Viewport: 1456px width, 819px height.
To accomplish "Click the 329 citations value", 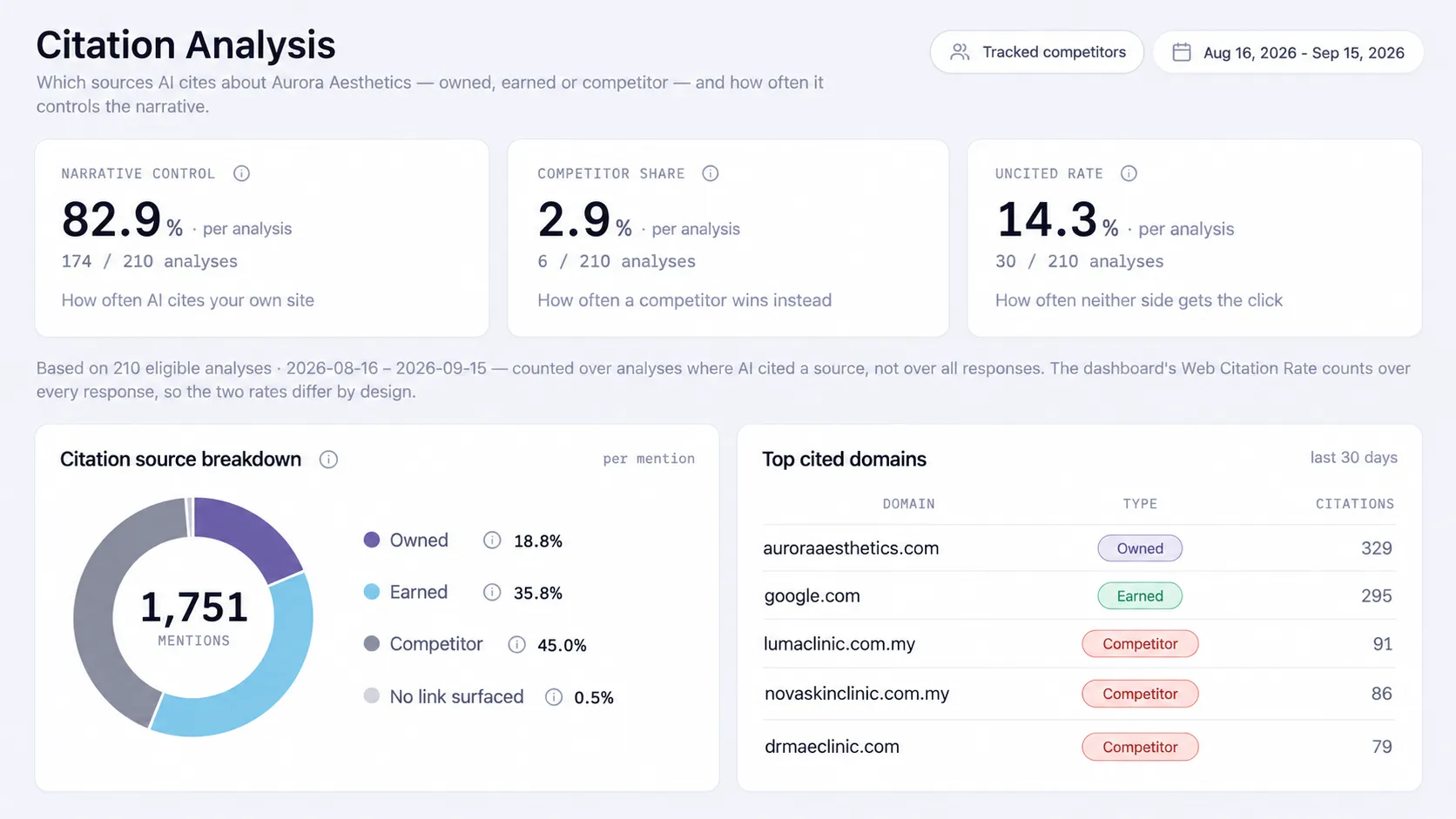I will click(x=1377, y=548).
